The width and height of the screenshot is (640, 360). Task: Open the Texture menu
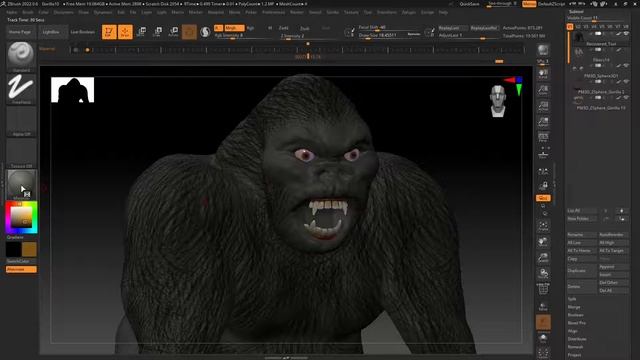point(351,13)
